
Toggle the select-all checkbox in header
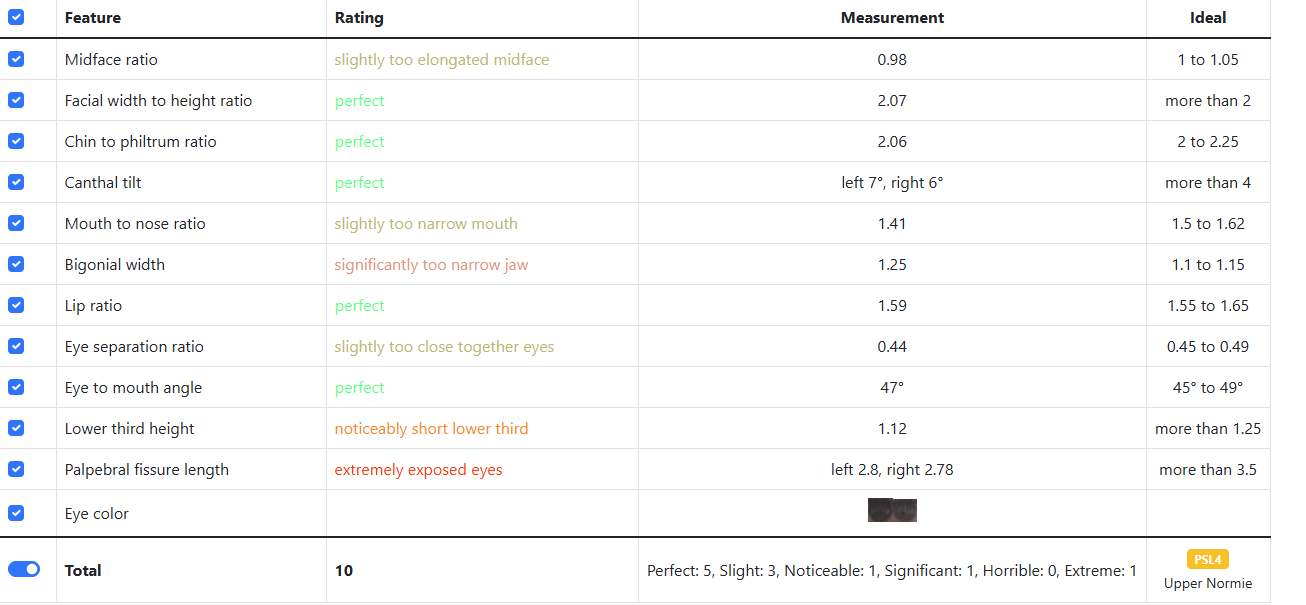[16, 17]
